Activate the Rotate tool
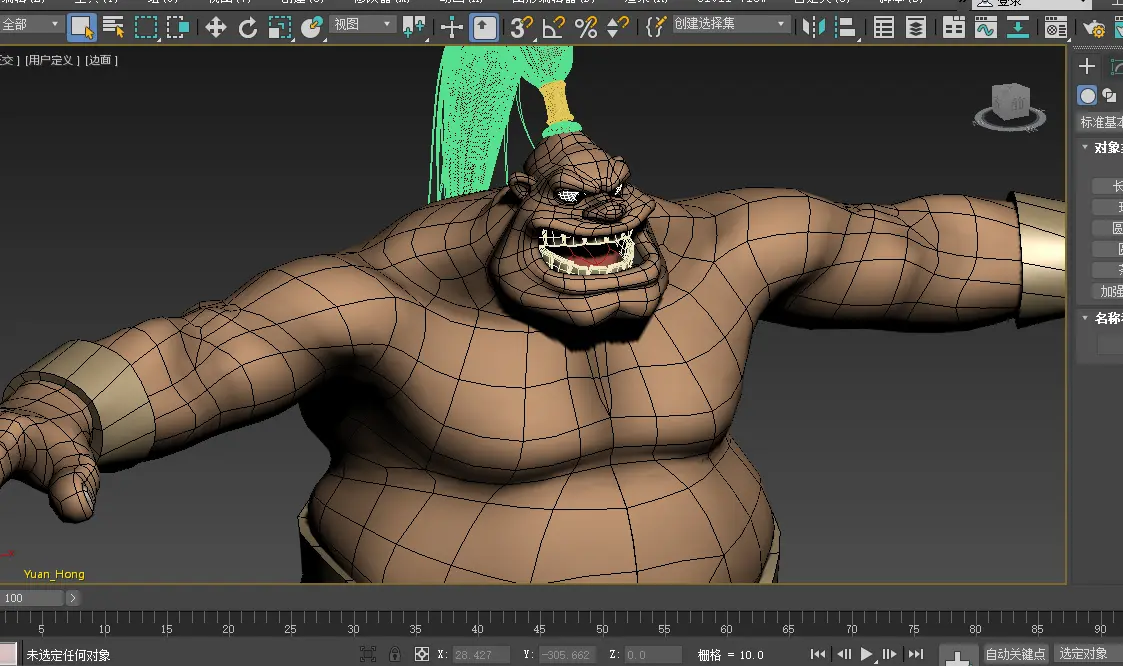1123x666 pixels. tap(248, 27)
